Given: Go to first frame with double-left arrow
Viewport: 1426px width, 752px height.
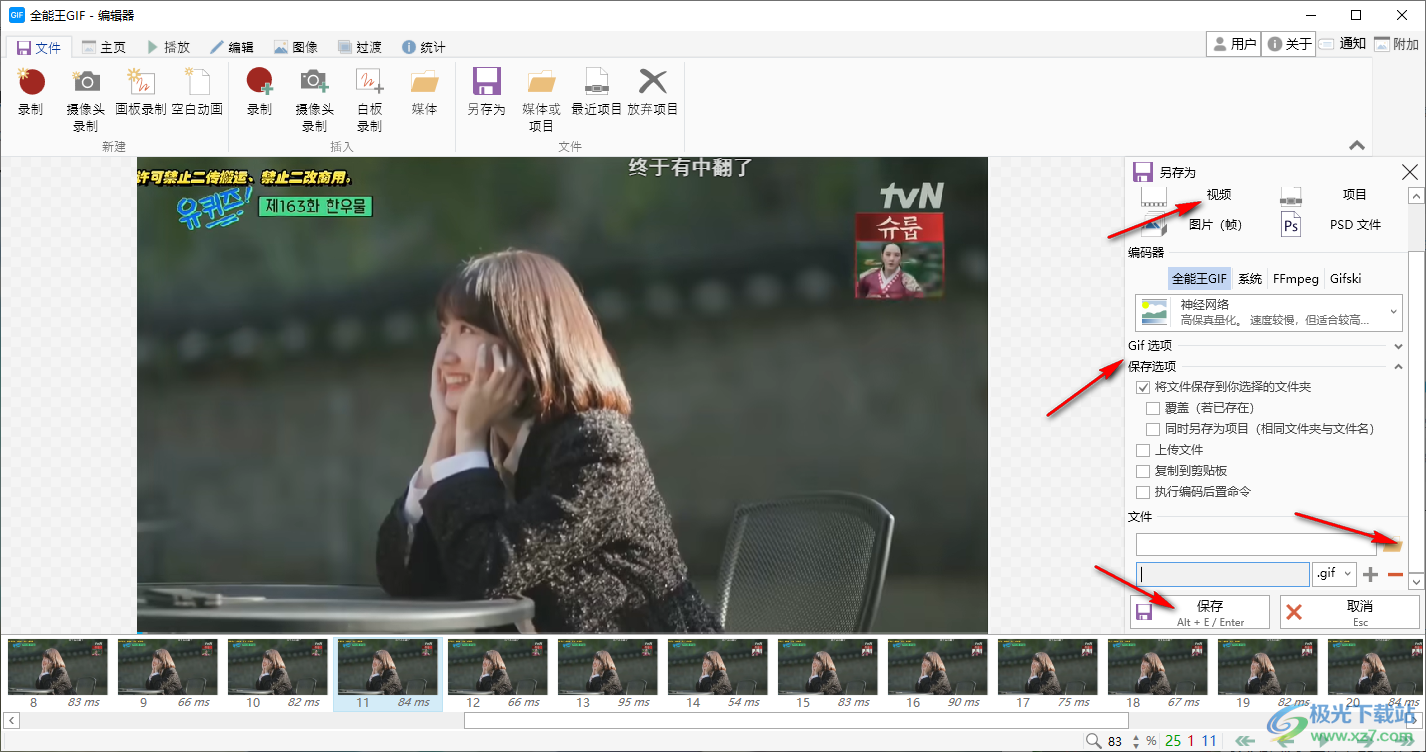Looking at the screenshot, I should tap(1246, 741).
